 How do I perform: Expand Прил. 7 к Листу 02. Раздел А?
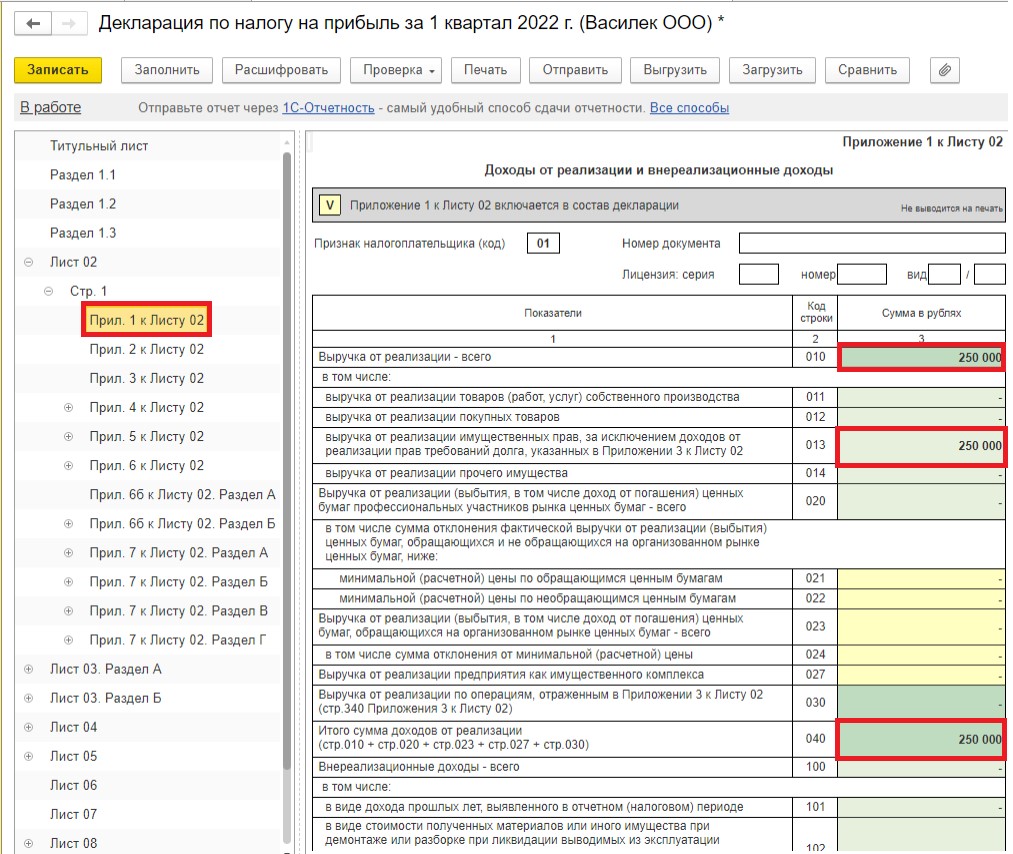tap(68, 553)
